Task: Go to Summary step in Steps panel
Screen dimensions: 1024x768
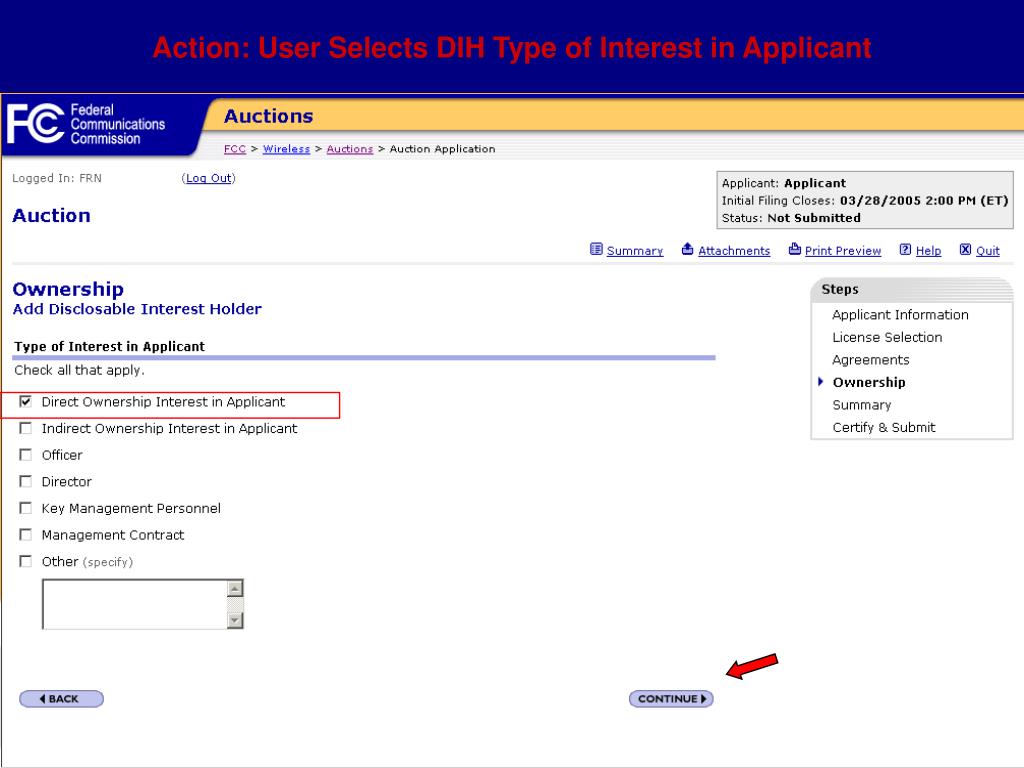Action: click(x=861, y=405)
